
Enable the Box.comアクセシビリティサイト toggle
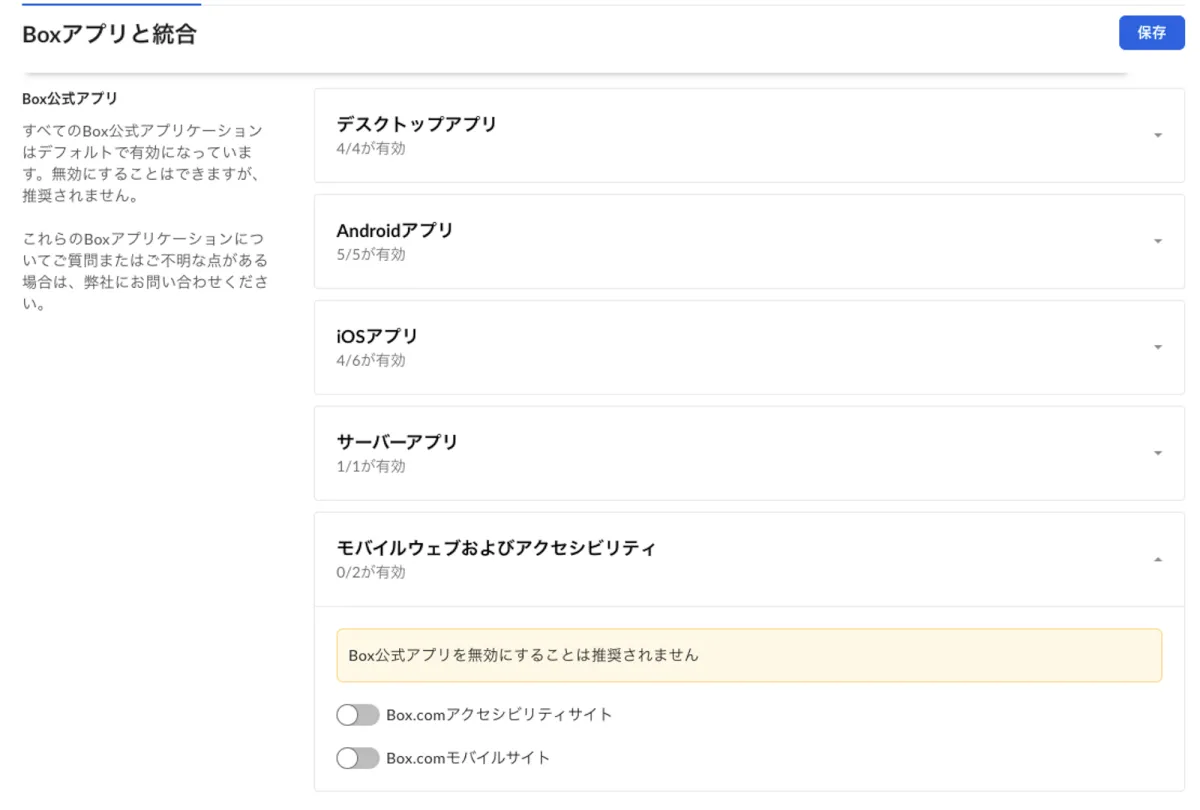[358, 715]
